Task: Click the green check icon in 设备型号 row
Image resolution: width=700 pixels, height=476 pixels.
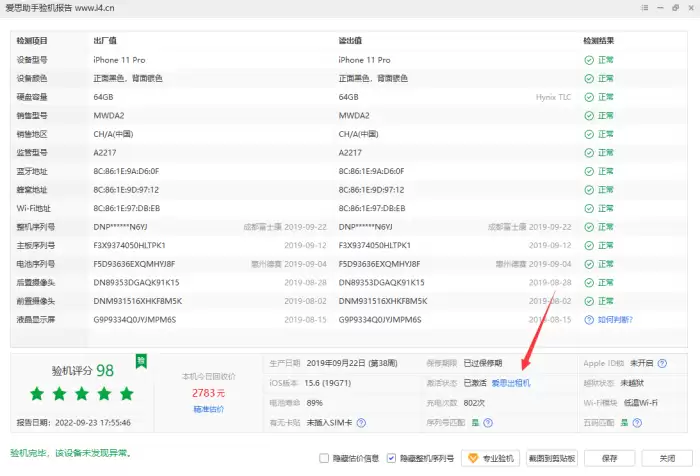Action: click(589, 60)
